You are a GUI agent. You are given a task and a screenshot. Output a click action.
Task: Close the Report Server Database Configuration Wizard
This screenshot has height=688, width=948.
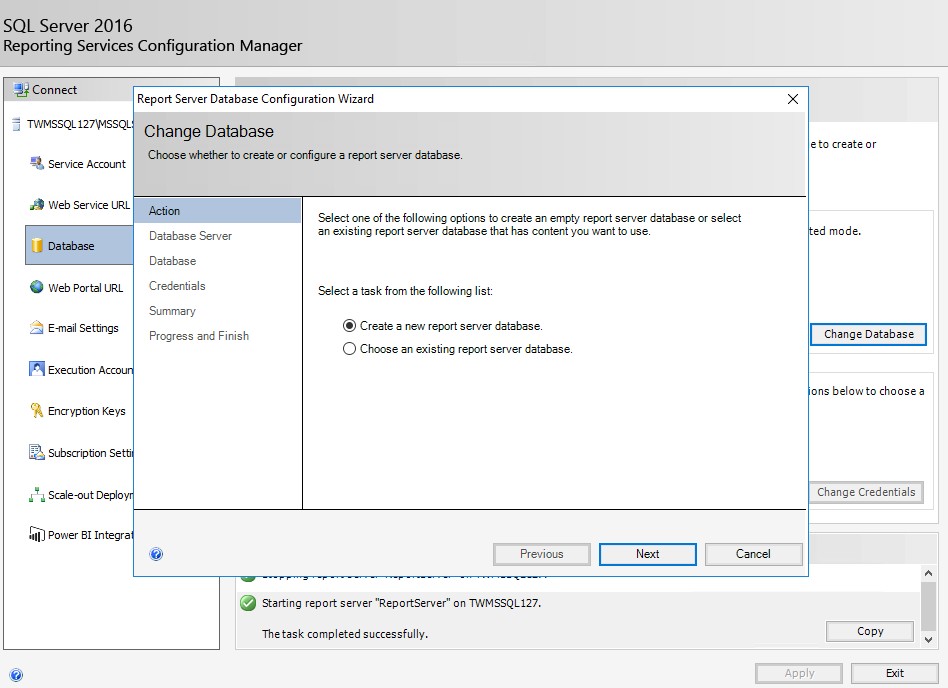click(x=793, y=99)
